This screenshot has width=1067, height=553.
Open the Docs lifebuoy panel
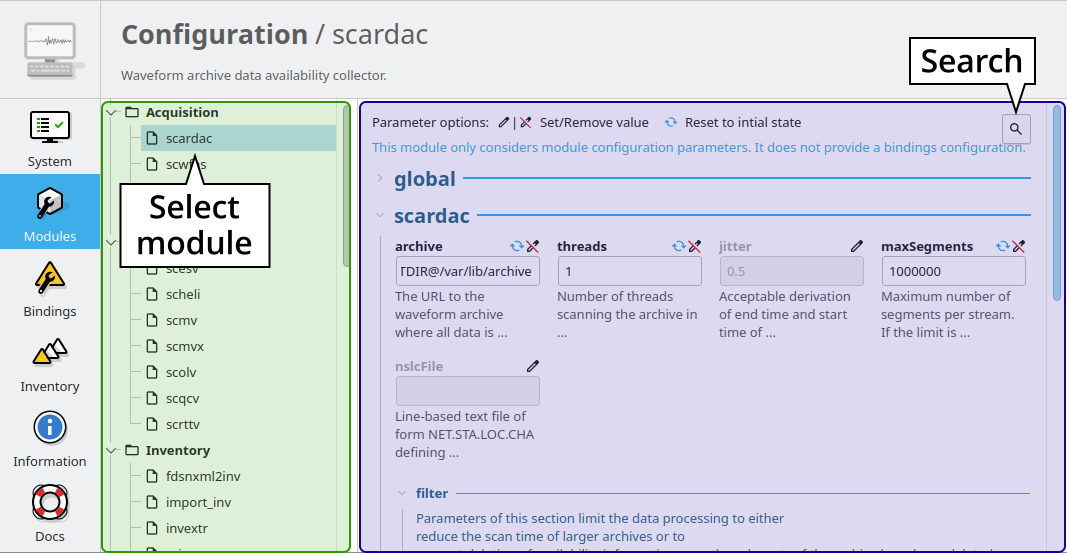tap(49, 512)
